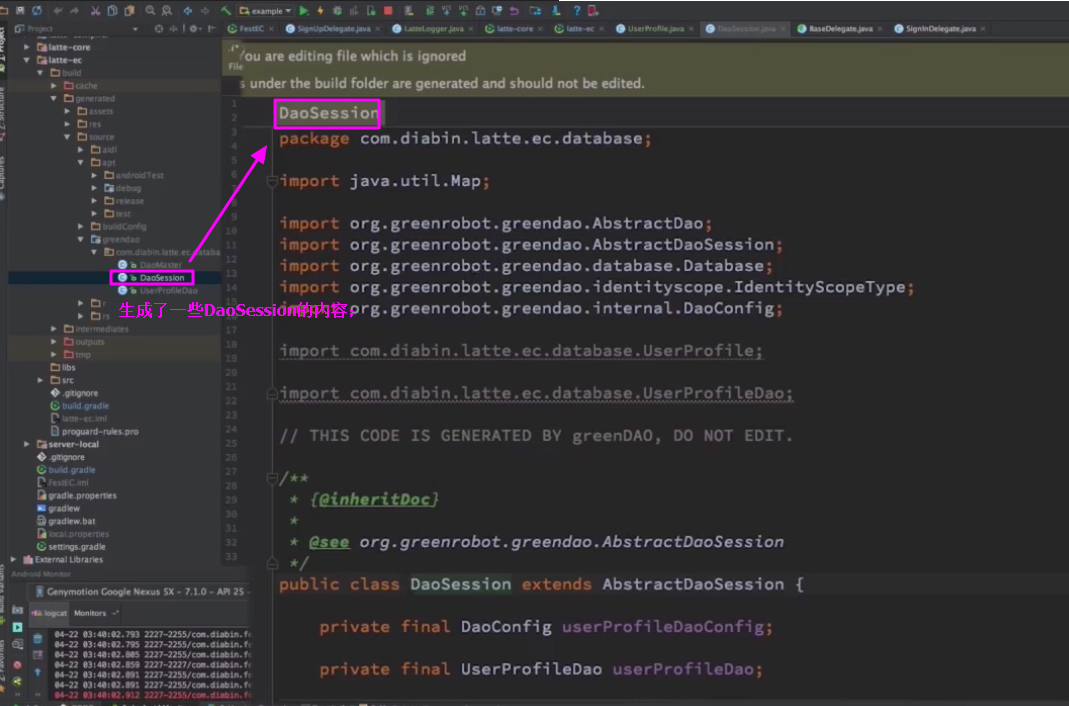
Task: Collapse the latte-ec module
Action: [x=27, y=60]
